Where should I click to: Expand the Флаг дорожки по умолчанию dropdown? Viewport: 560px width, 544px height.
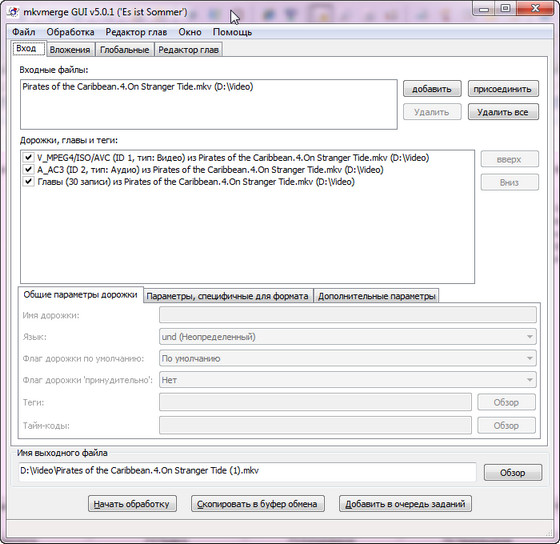pos(348,358)
